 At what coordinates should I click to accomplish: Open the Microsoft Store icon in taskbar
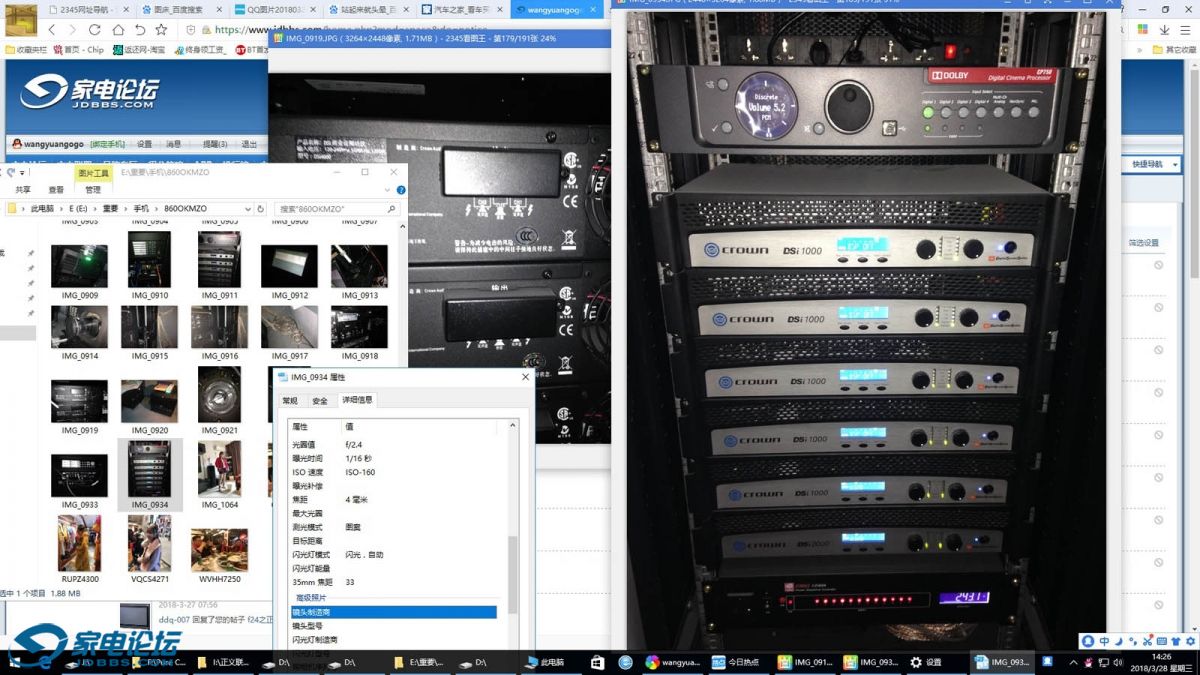(597, 662)
